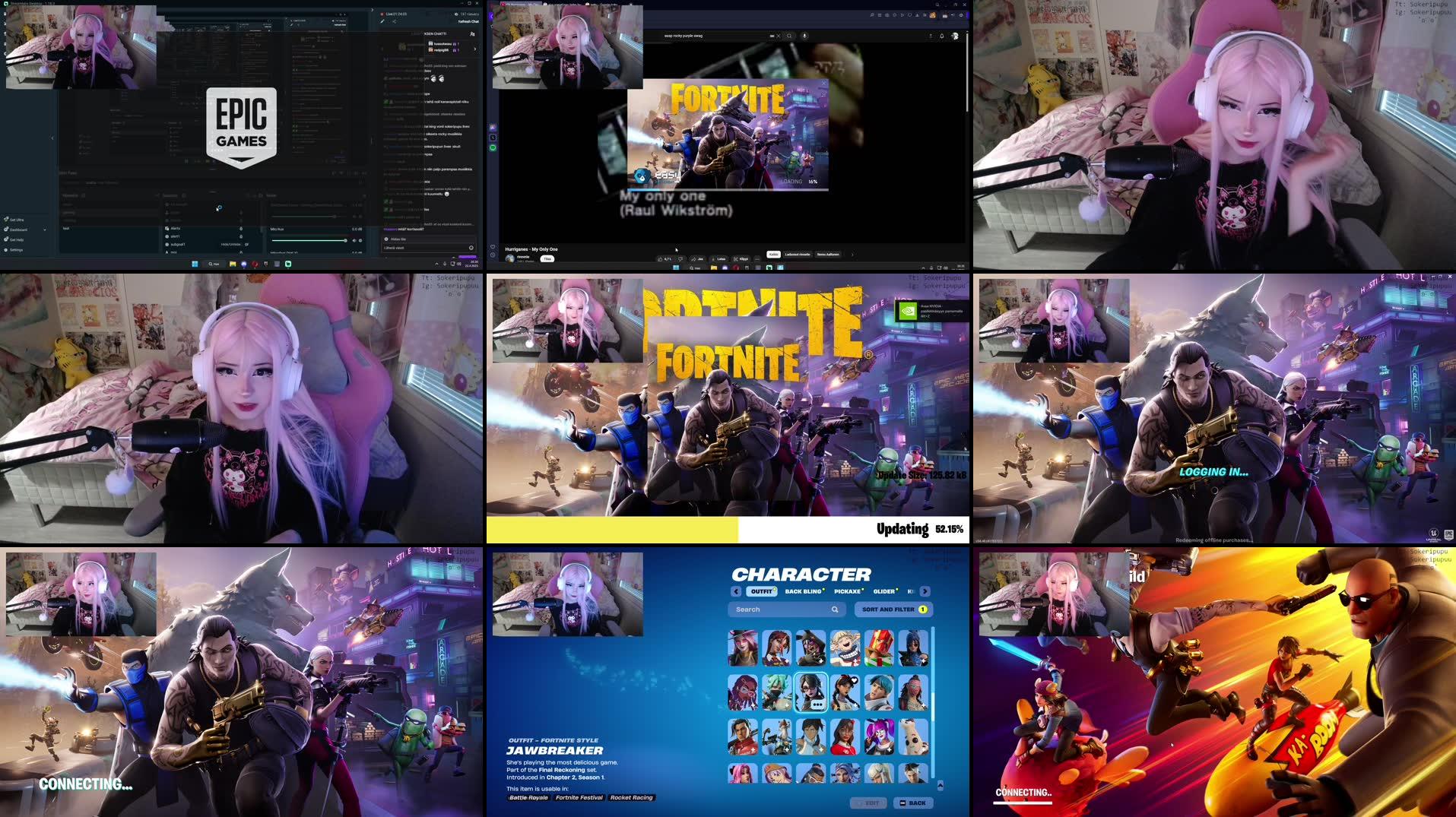The height and width of the screenshot is (817, 1456).
Task: Click the YouTube page vertical scrollbar
Action: tap(967, 72)
